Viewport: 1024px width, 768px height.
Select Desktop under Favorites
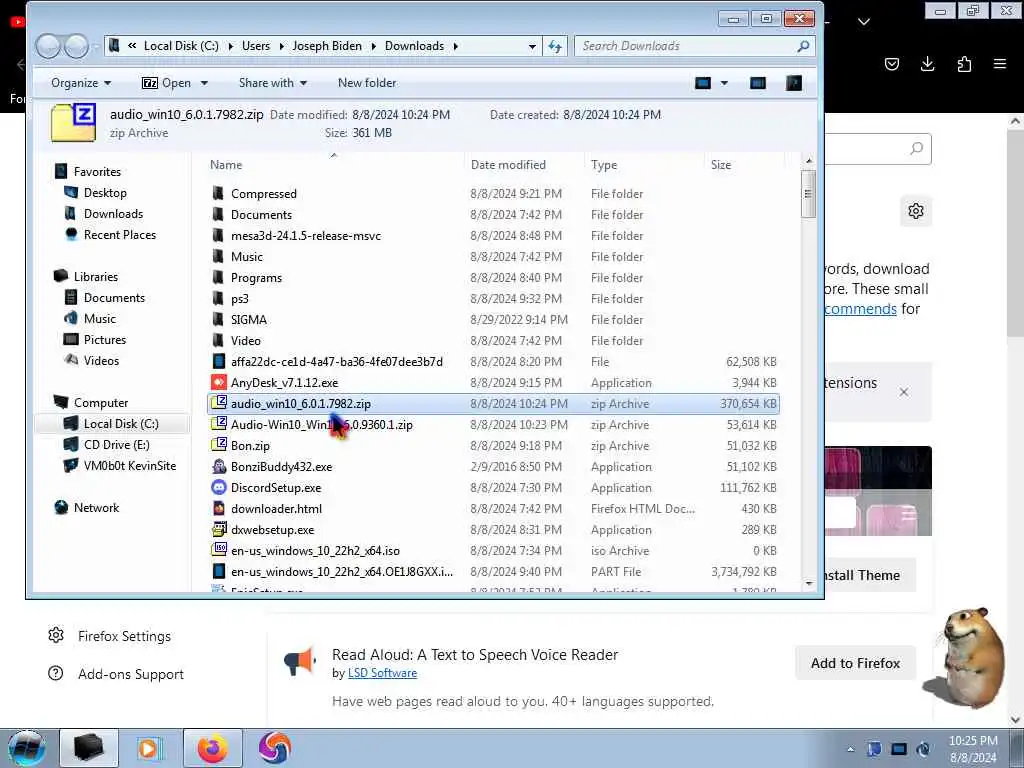click(104, 193)
